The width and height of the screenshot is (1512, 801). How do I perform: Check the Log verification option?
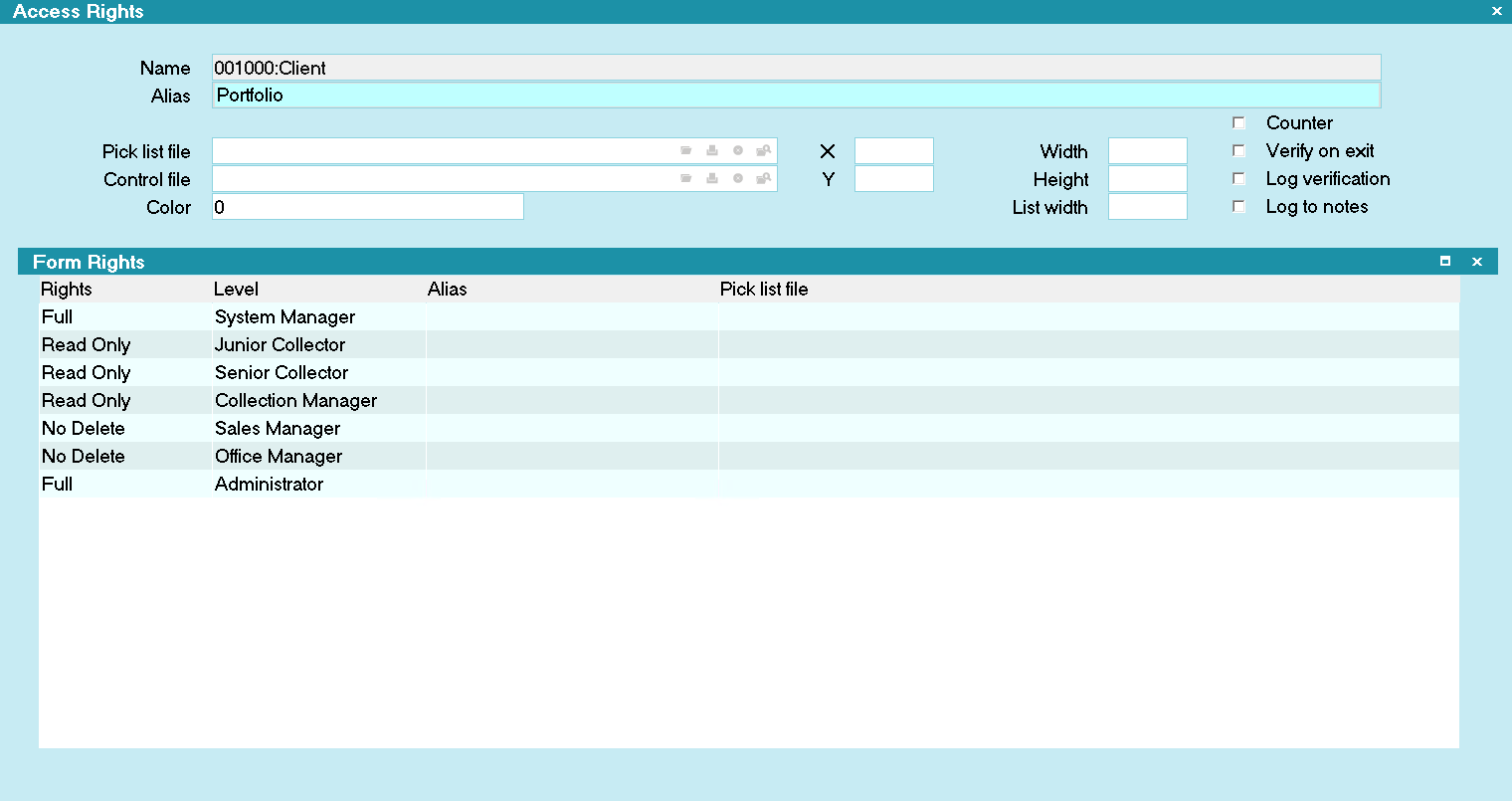(x=1238, y=179)
